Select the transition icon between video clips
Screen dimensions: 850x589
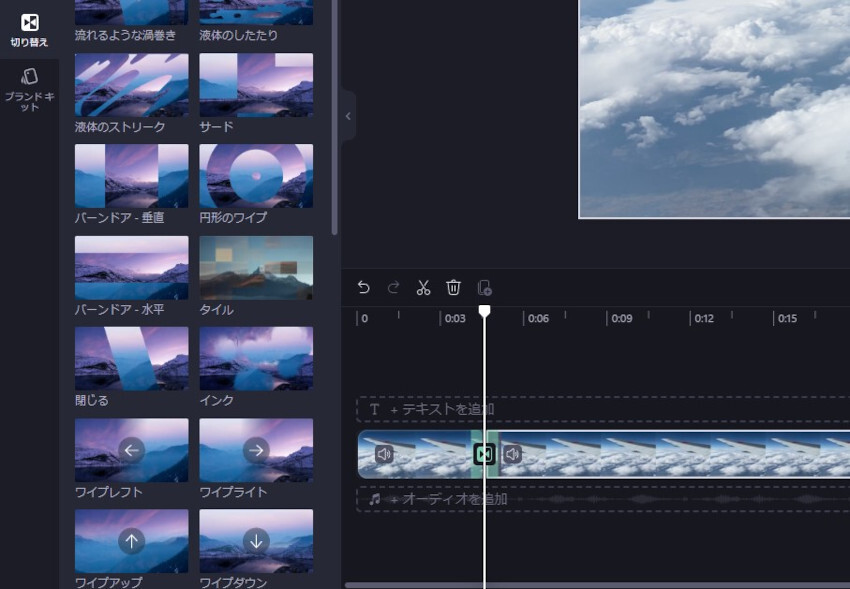pyautogui.click(x=485, y=454)
